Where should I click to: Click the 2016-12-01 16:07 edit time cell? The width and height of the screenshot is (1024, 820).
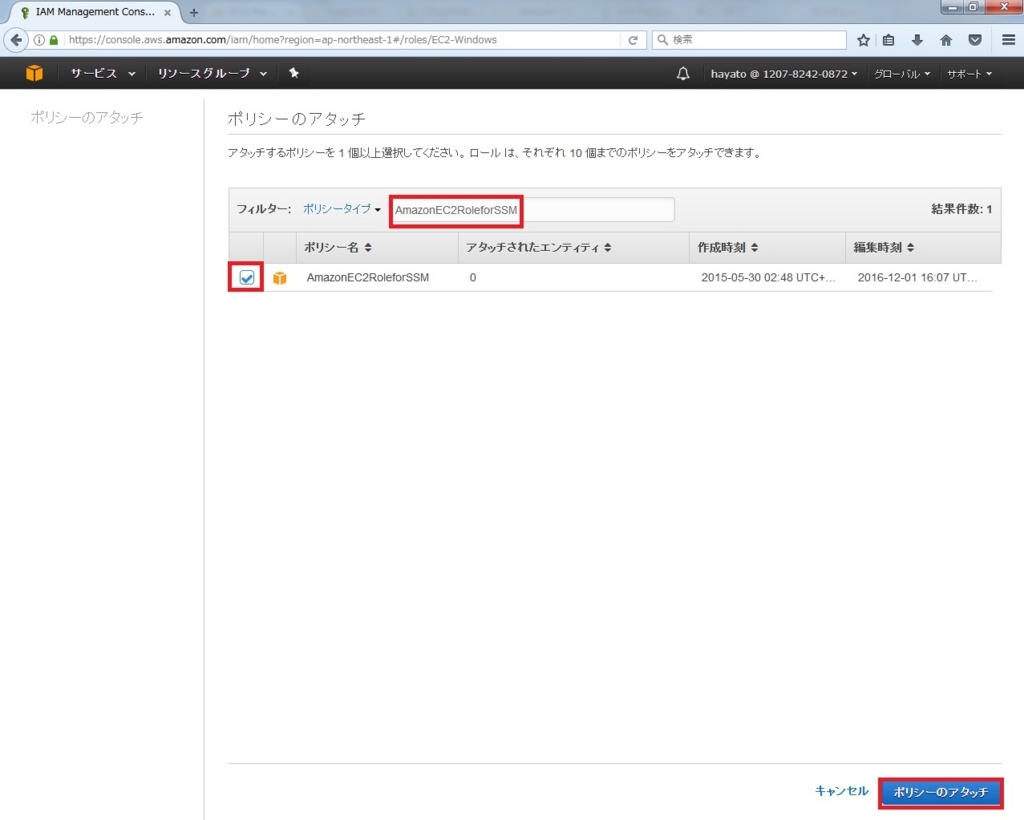(918, 277)
